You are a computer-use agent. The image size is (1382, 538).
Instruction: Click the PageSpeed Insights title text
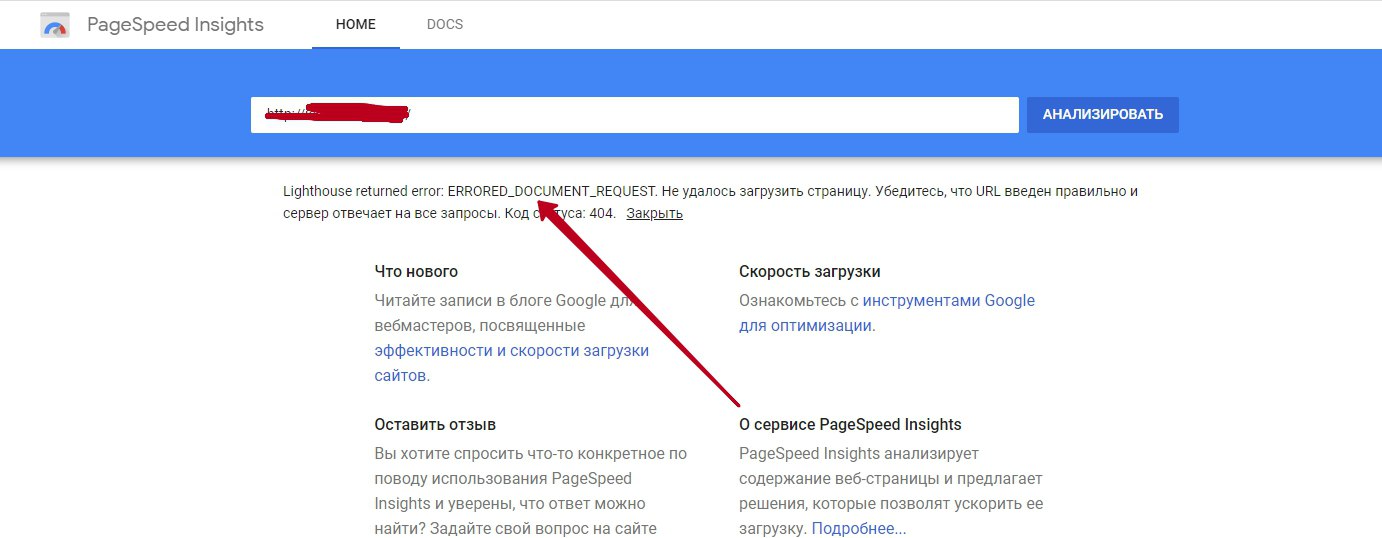(x=176, y=25)
